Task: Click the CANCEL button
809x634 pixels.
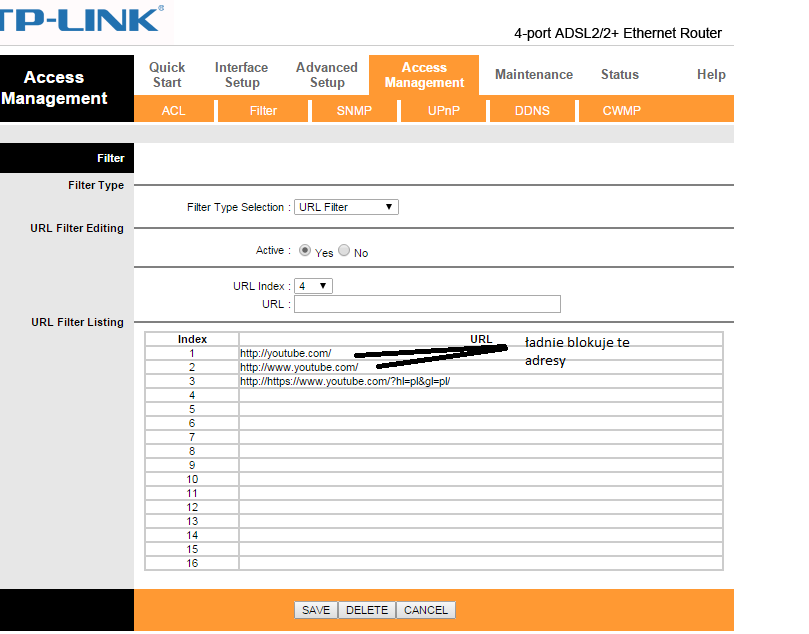Action: pyautogui.click(x=426, y=610)
